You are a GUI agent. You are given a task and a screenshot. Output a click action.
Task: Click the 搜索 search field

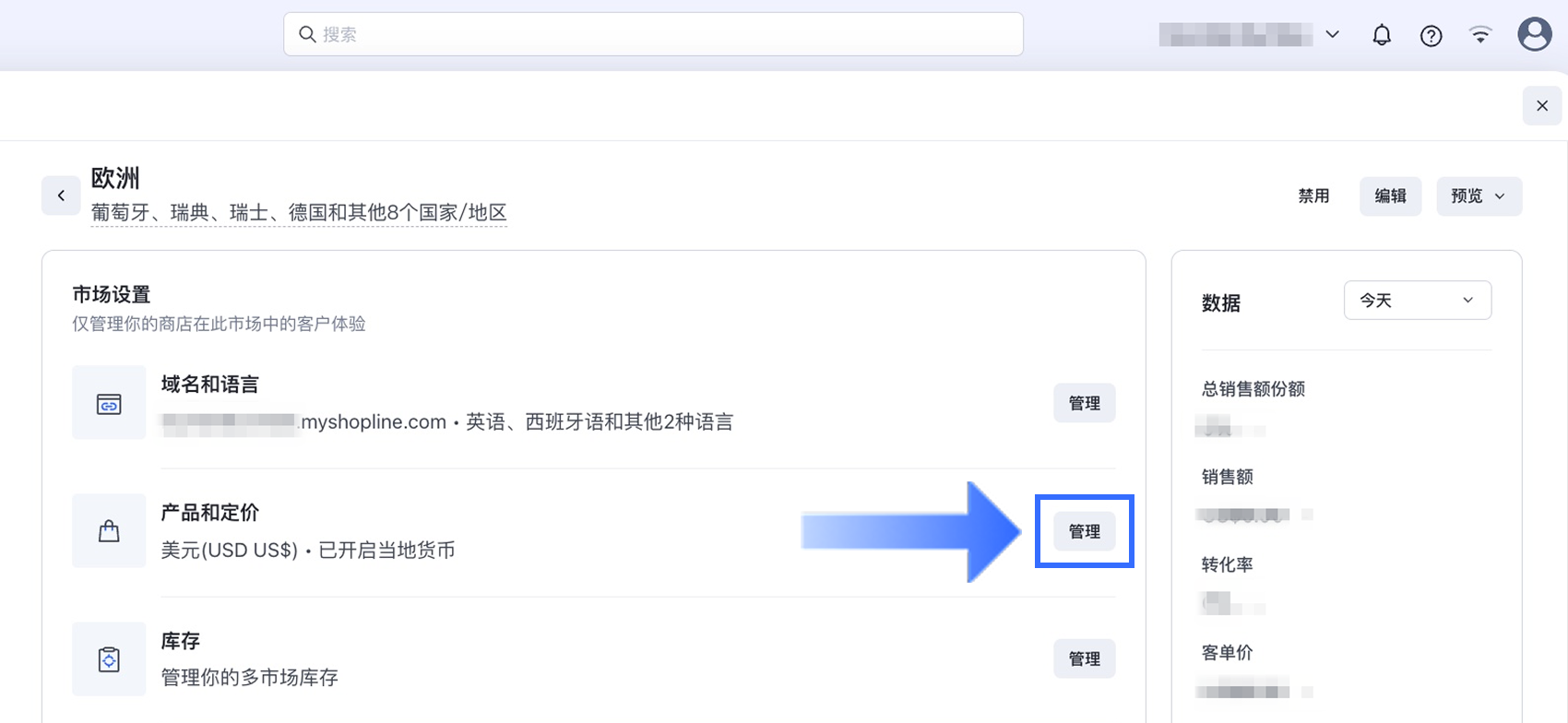pos(653,34)
